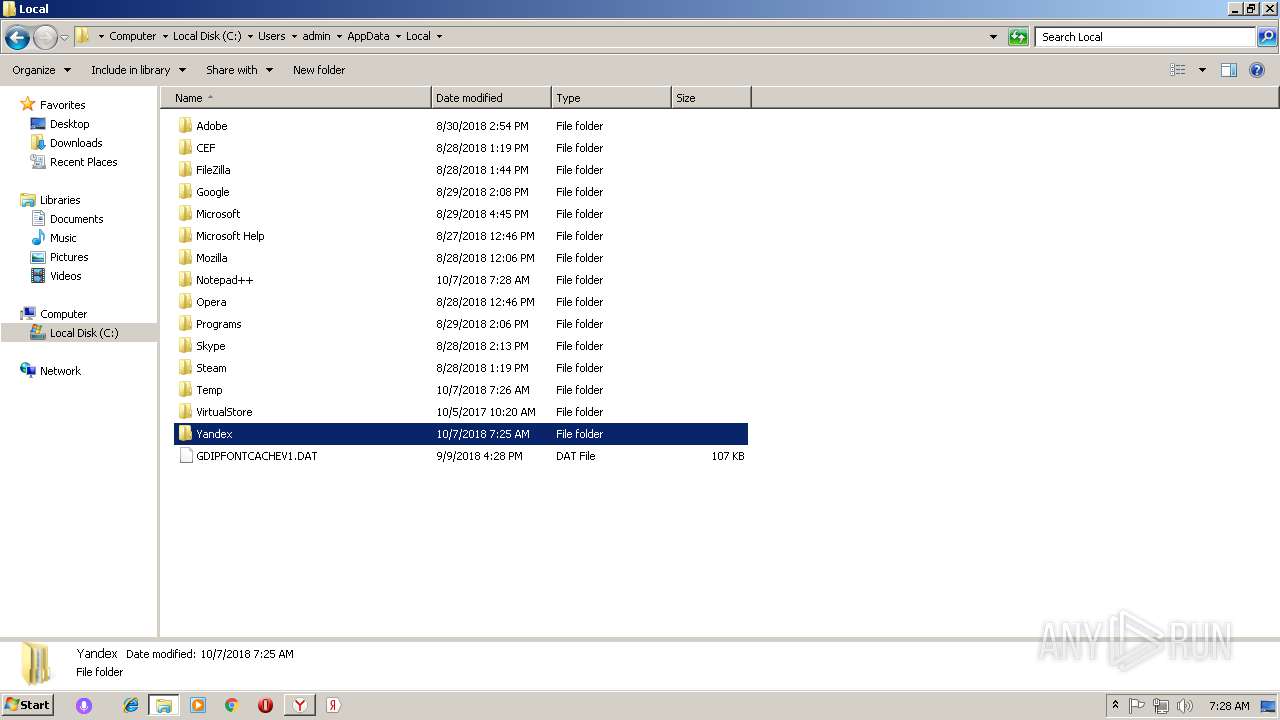This screenshot has width=1280, height=720.
Task: Focus the Search Local input field
Action: [1145, 37]
